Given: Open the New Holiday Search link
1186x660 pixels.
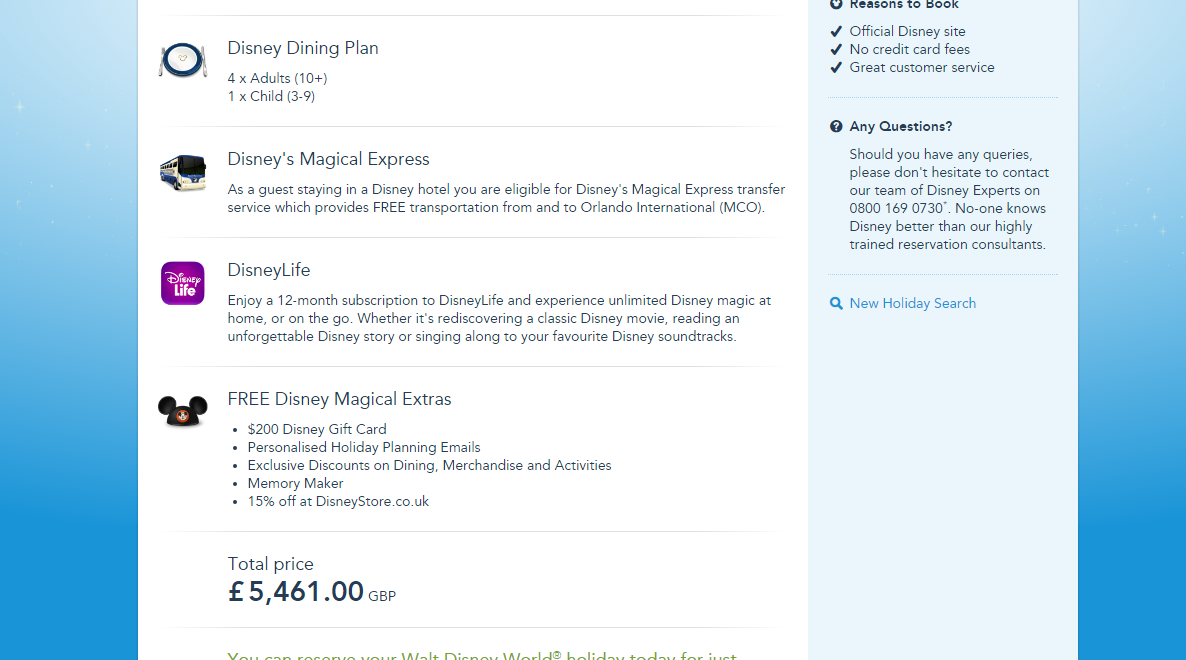Looking at the screenshot, I should pos(912,303).
